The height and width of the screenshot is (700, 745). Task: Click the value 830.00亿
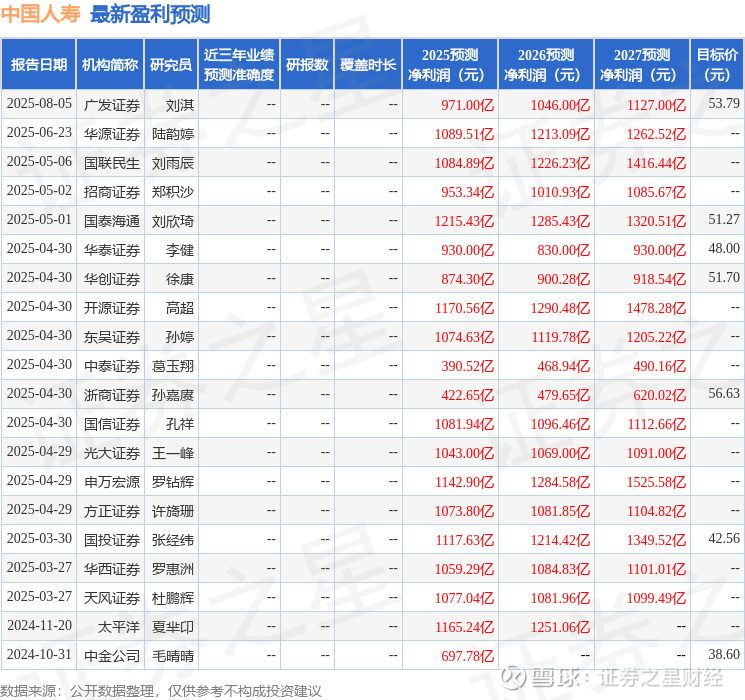[x=564, y=250]
